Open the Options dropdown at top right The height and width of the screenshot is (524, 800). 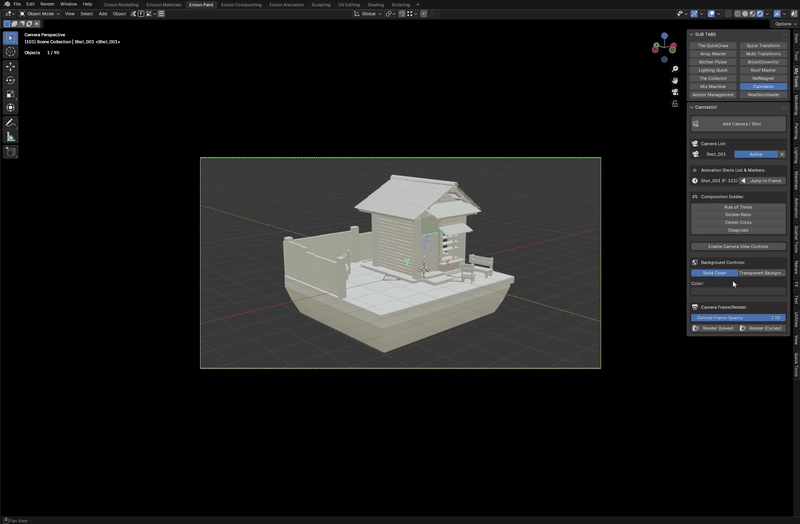pyautogui.click(x=784, y=23)
